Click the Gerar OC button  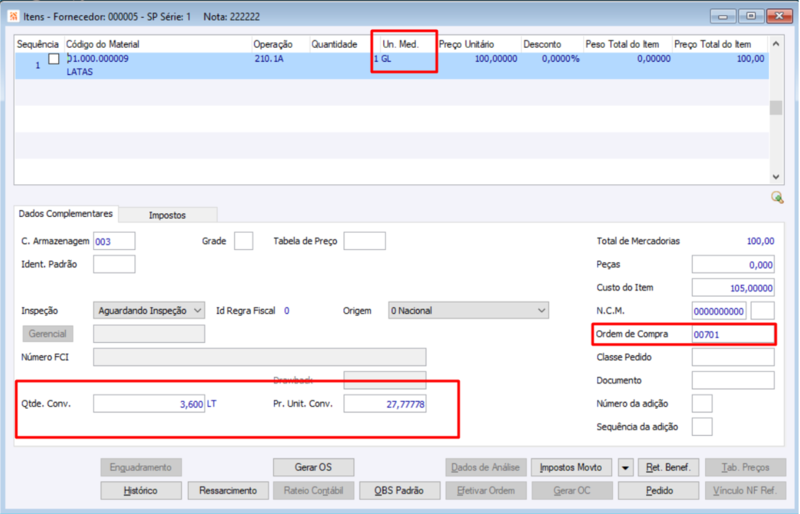571,491
